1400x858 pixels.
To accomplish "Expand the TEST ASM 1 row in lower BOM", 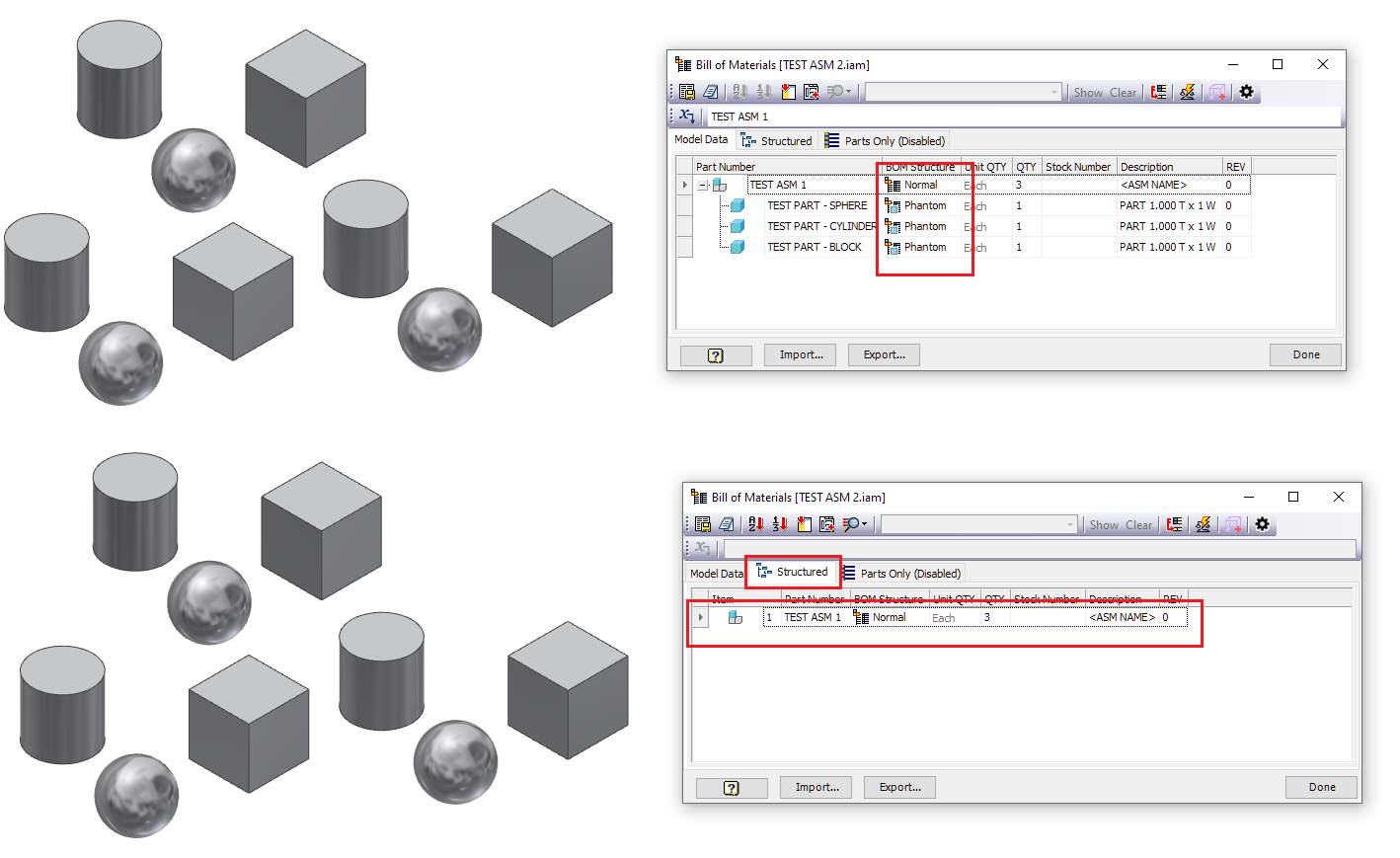I will pyautogui.click(x=701, y=616).
